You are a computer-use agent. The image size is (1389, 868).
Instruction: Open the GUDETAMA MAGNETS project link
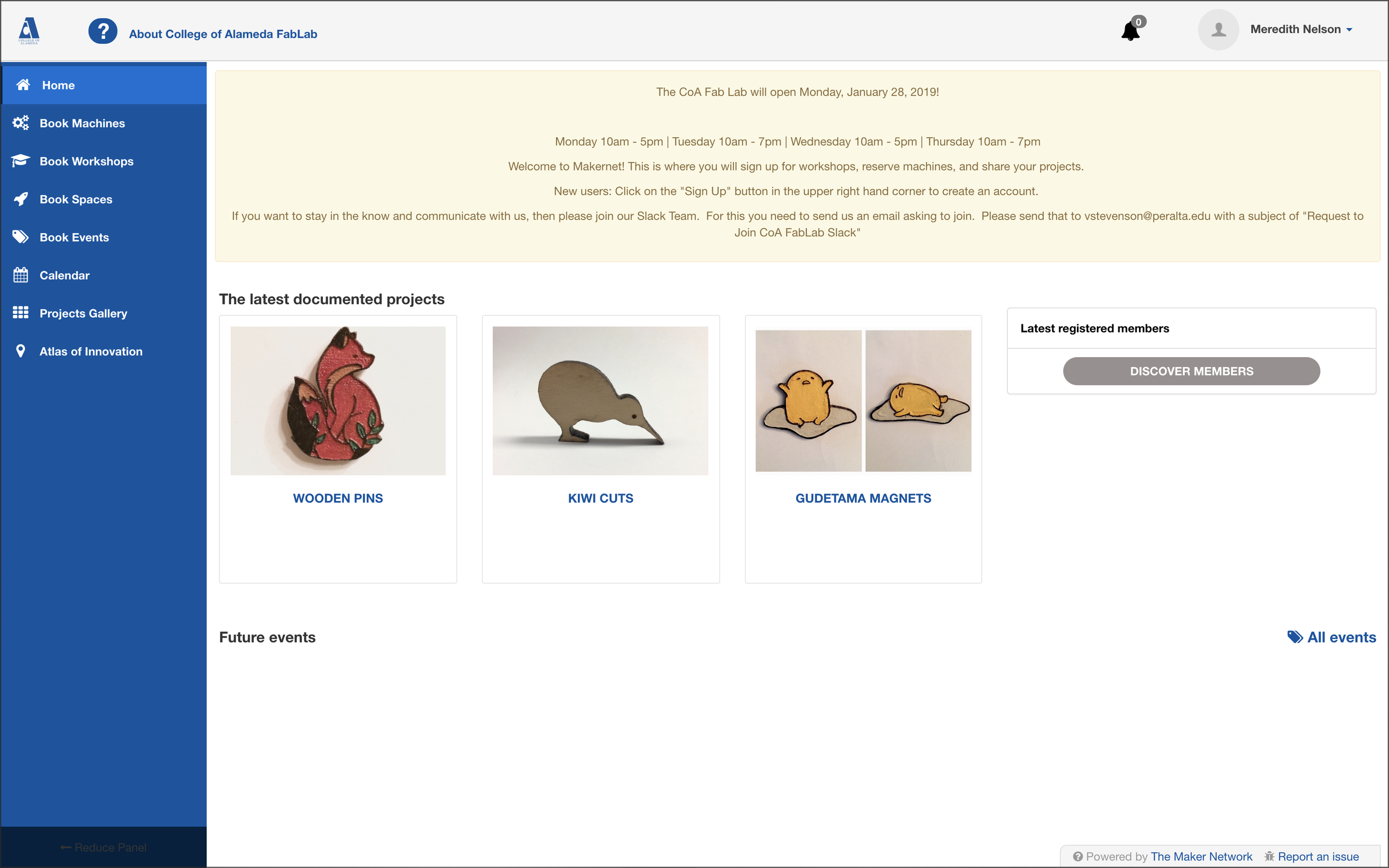863,498
